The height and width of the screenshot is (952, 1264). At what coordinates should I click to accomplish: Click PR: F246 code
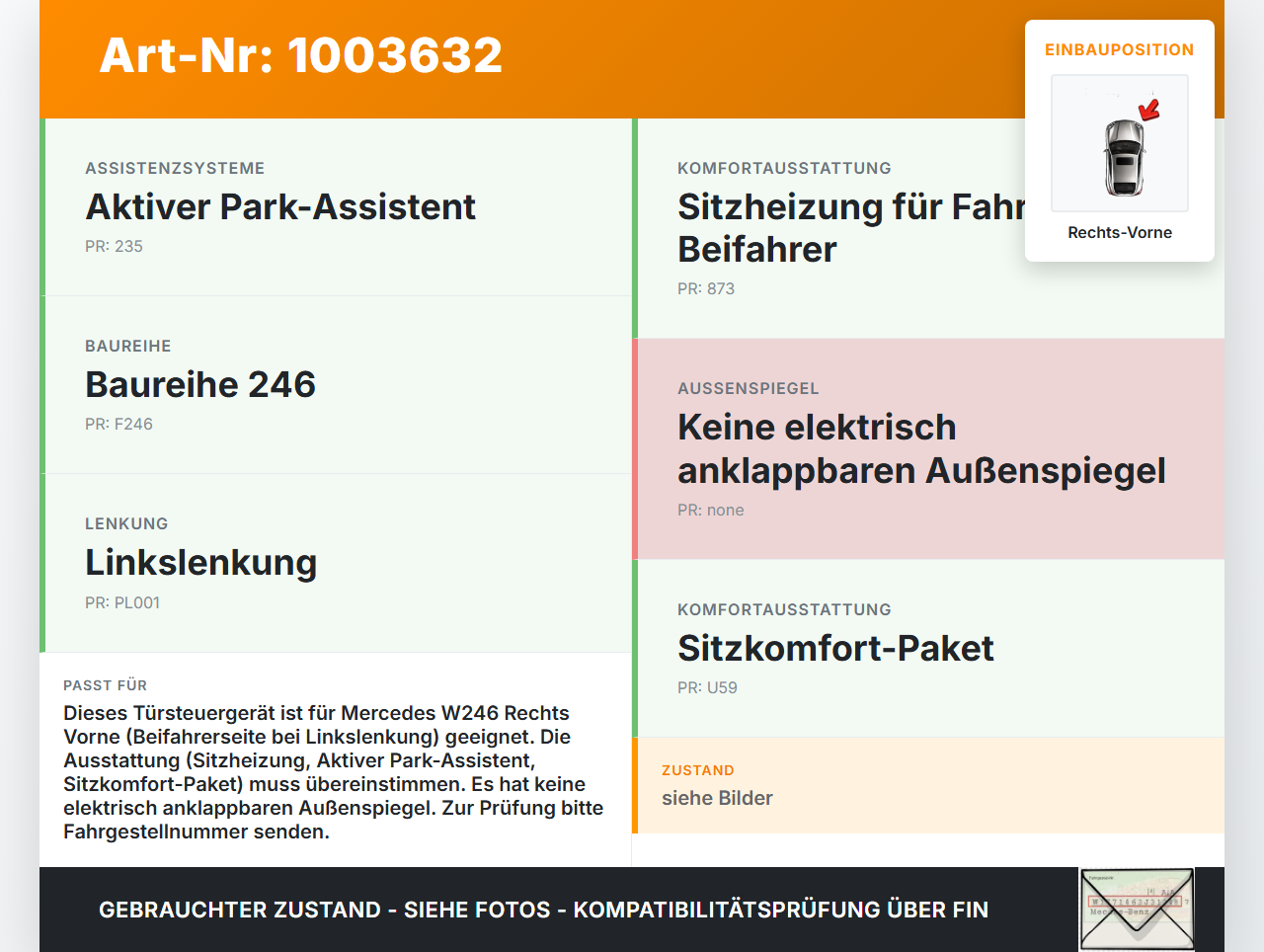pyautogui.click(x=118, y=424)
